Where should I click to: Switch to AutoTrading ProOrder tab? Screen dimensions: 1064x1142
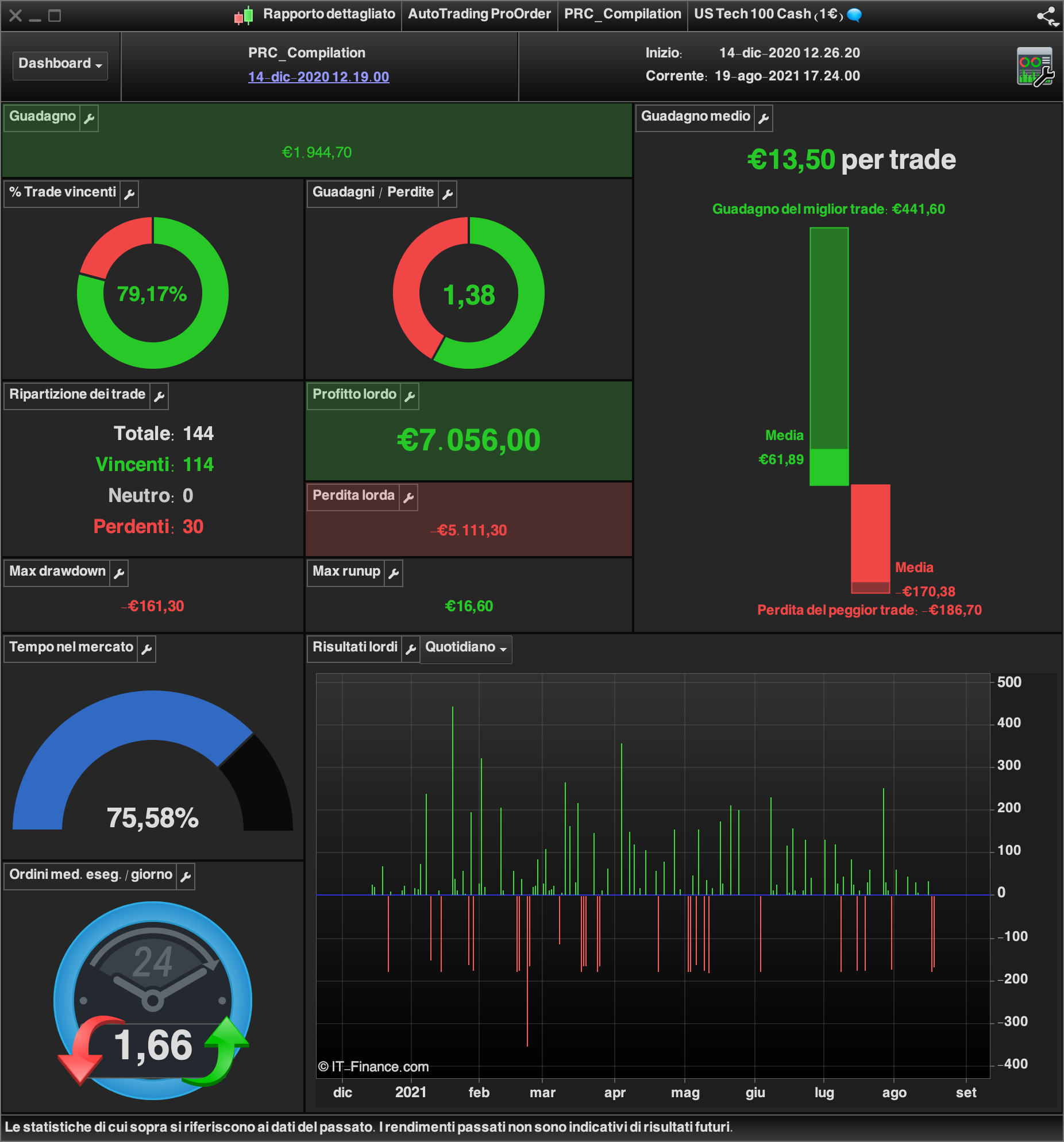[x=479, y=14]
